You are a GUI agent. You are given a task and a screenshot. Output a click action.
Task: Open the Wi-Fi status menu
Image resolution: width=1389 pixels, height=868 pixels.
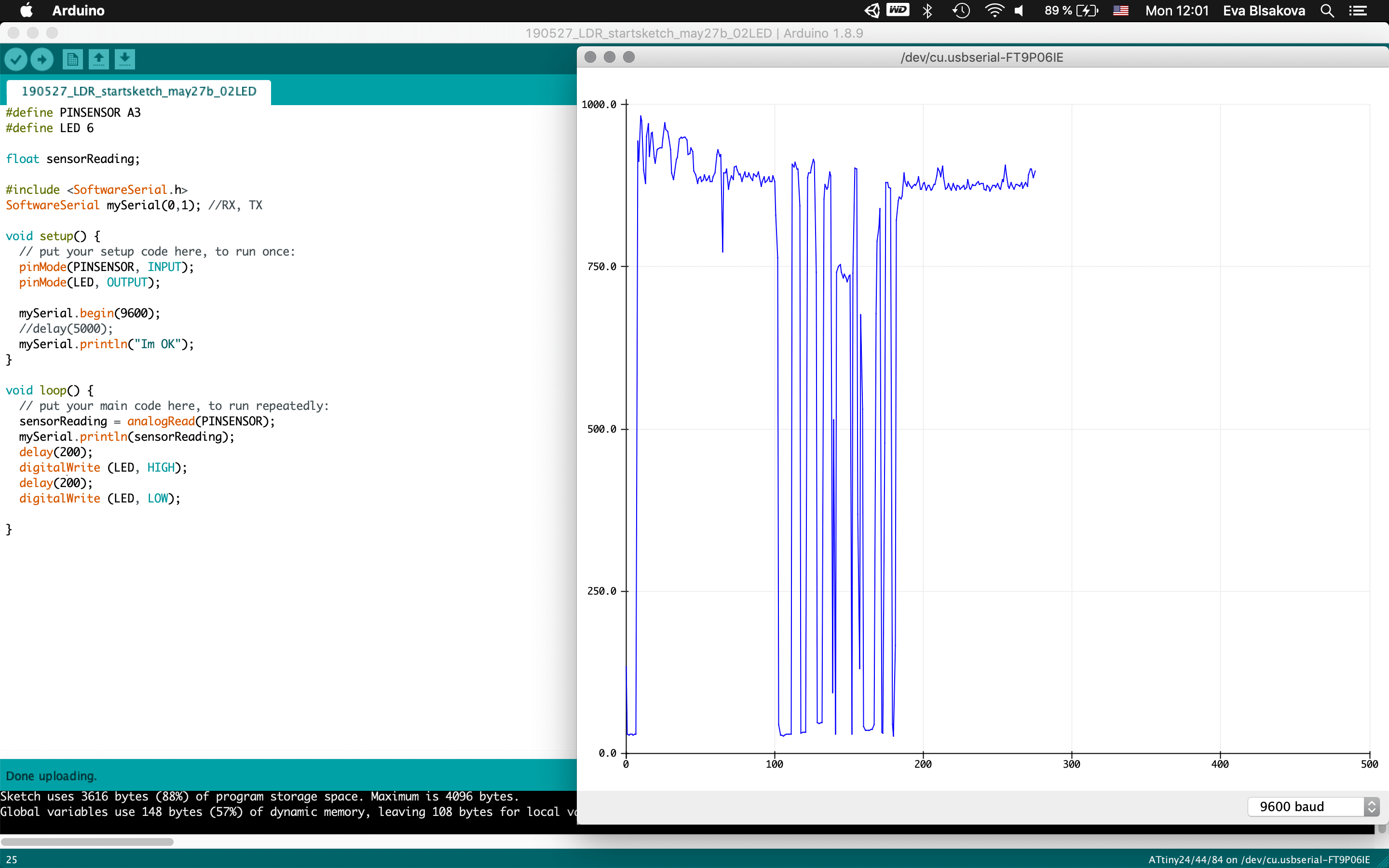pos(994,11)
